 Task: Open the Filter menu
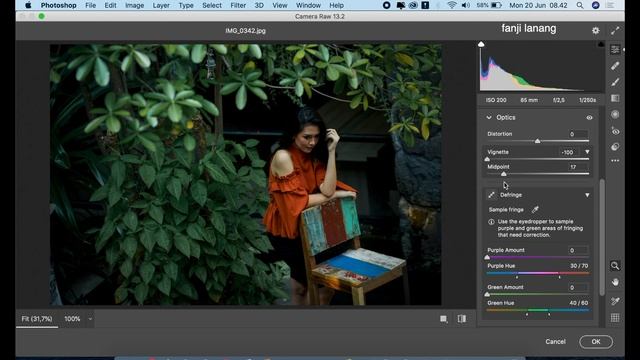click(238, 5)
